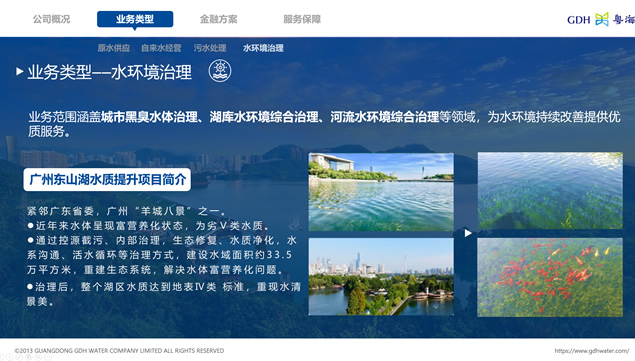Viewport: 635px width, 361px height.
Task: Select the 自来水经营 sub-menu item
Action: point(161,48)
